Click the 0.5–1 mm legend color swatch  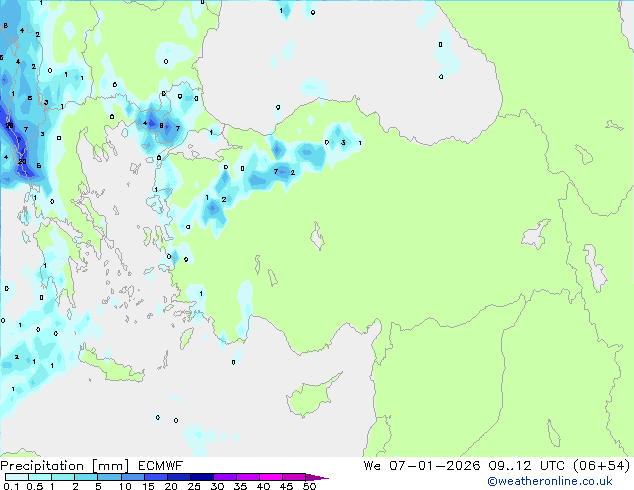[40, 477]
